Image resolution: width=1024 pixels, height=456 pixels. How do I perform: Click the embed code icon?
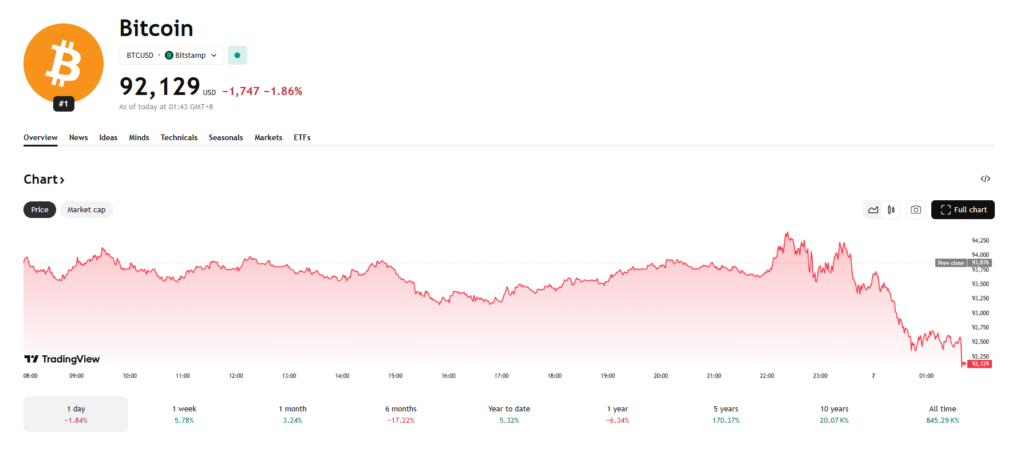click(x=985, y=179)
